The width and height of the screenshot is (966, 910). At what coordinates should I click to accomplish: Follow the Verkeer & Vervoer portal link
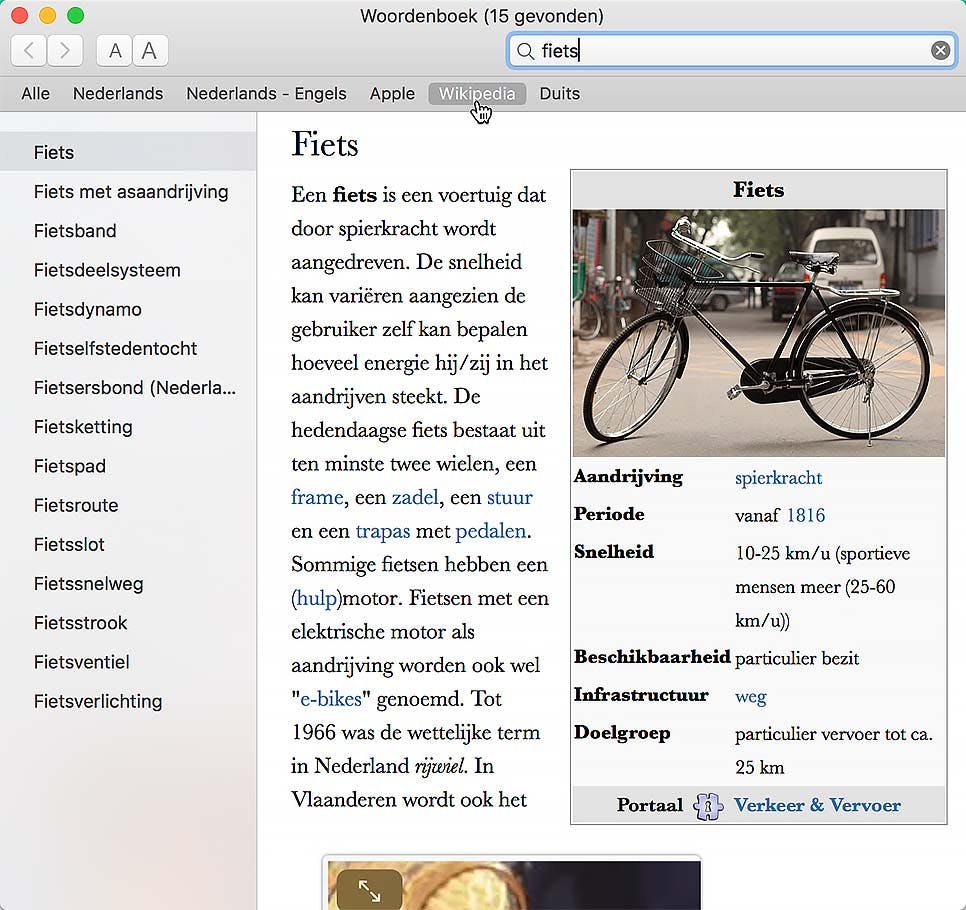(x=816, y=805)
